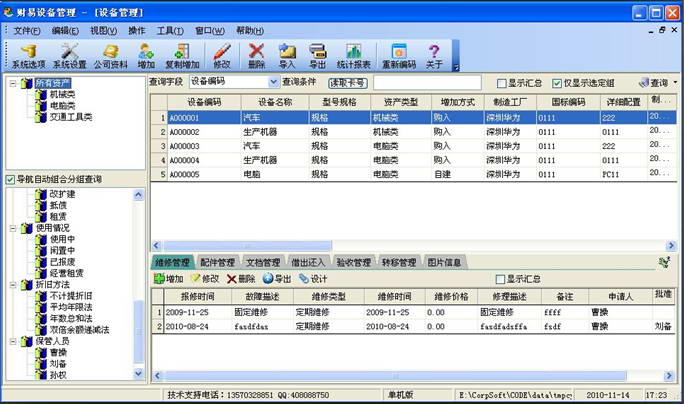Select the repair record dated 2010-08-24

(x=414, y=326)
